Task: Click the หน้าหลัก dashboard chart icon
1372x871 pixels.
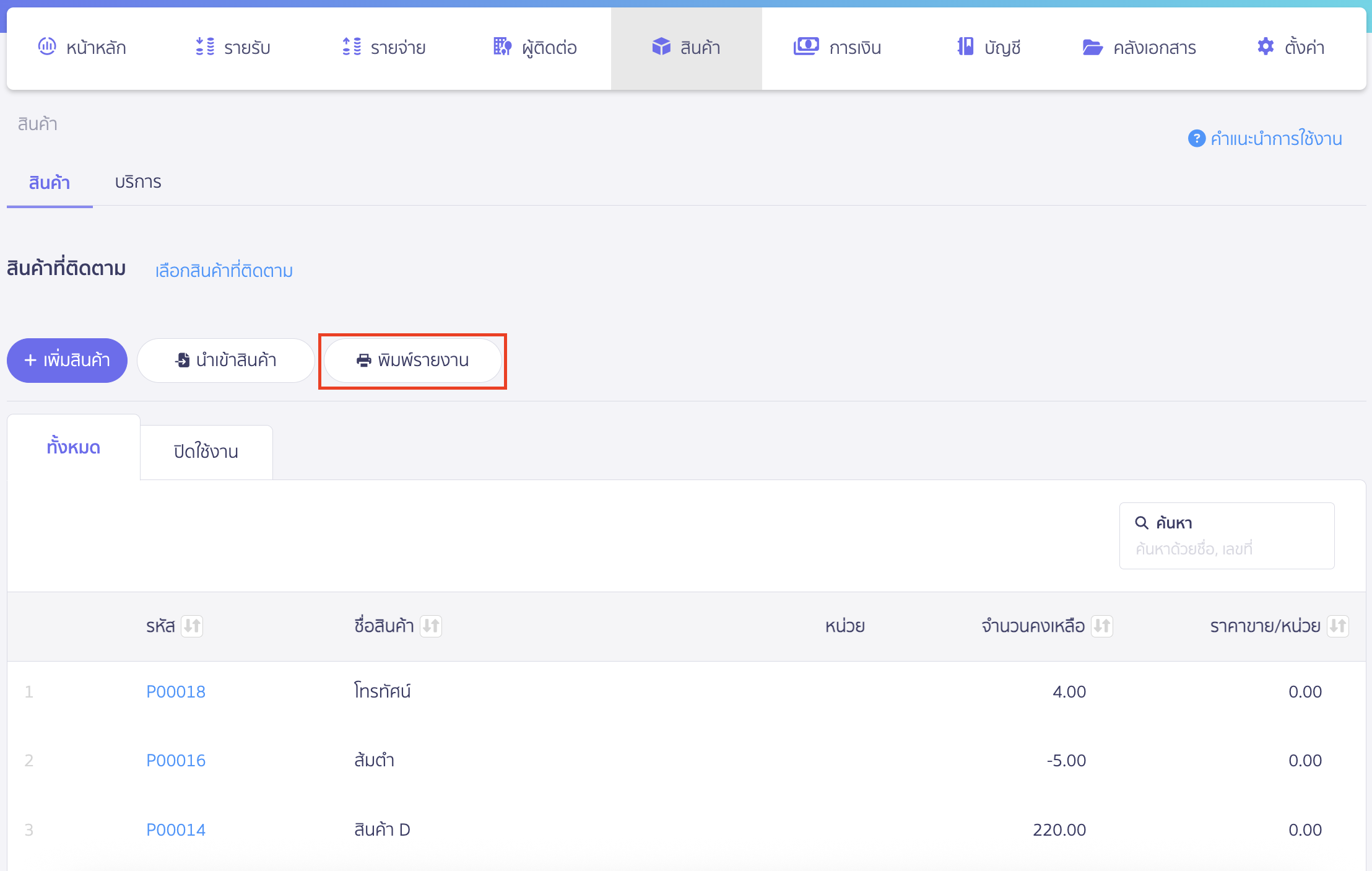Action: (47, 46)
